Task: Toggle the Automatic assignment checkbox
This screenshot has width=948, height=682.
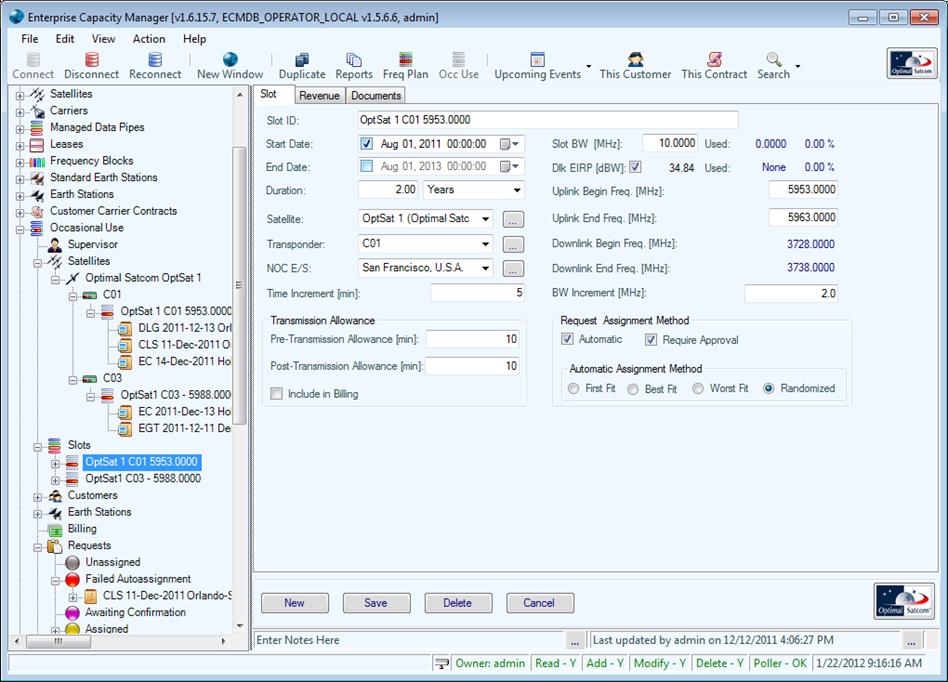Action: 567,339
